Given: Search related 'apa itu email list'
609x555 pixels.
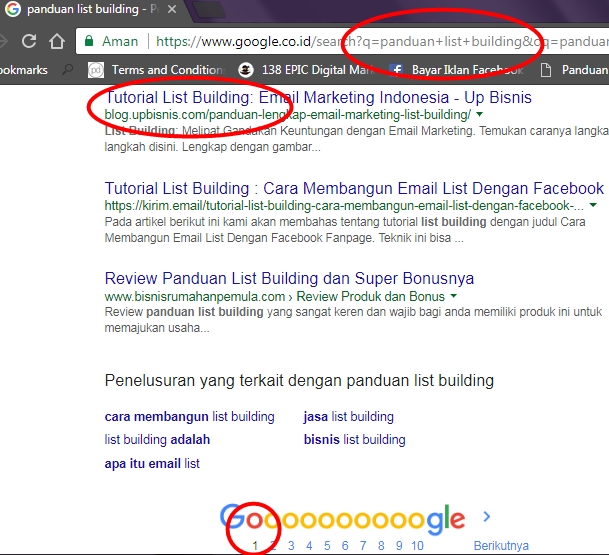Looking at the screenshot, I should [x=152, y=463].
